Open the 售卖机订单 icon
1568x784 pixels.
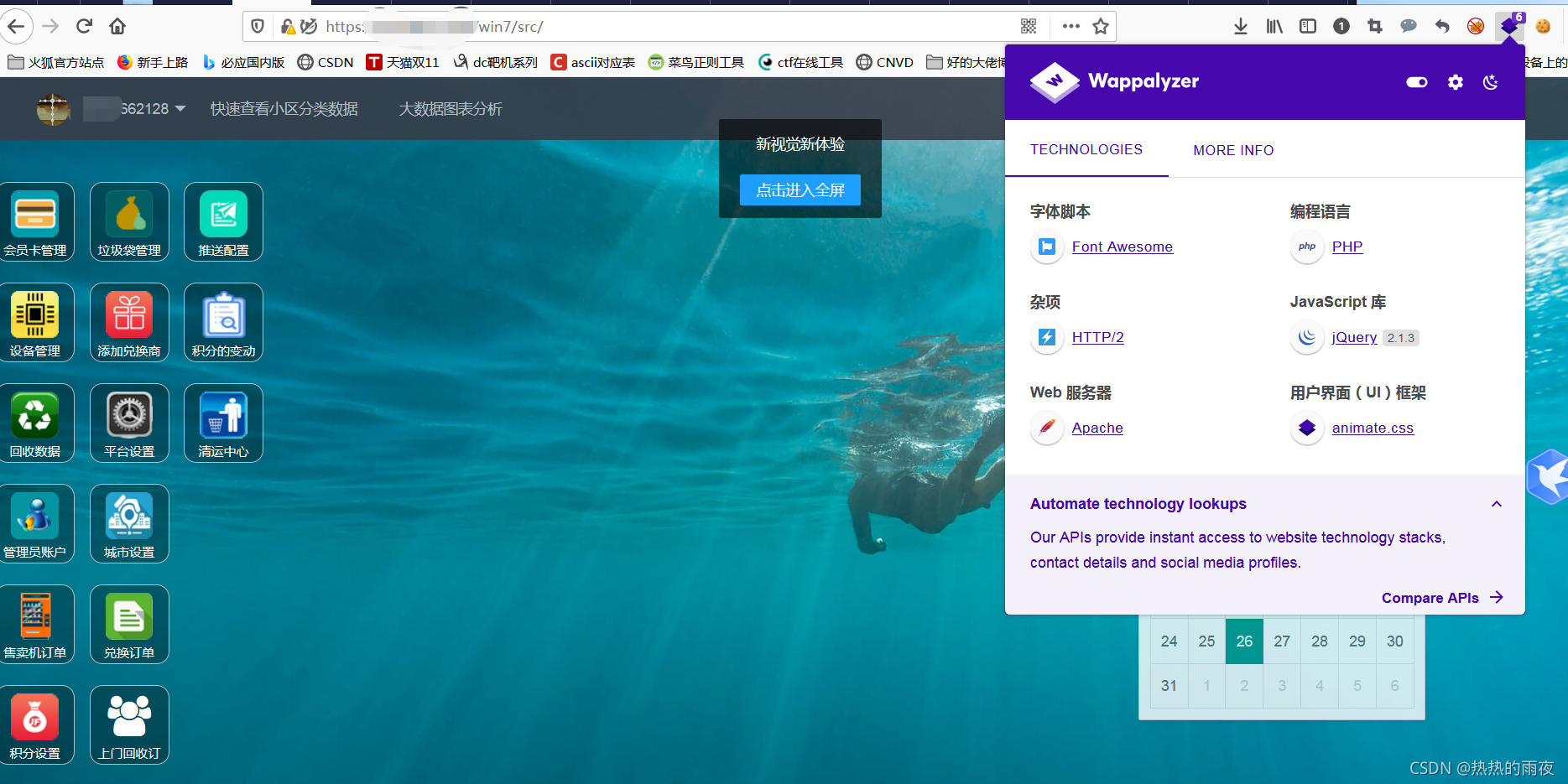(x=34, y=625)
